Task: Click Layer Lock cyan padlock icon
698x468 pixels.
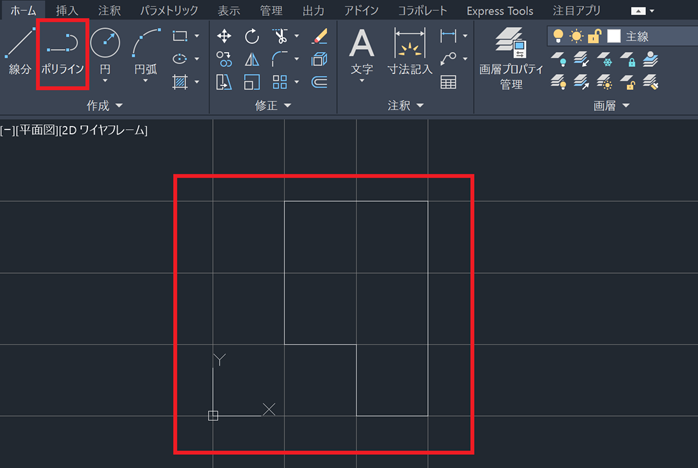Action: point(627,59)
